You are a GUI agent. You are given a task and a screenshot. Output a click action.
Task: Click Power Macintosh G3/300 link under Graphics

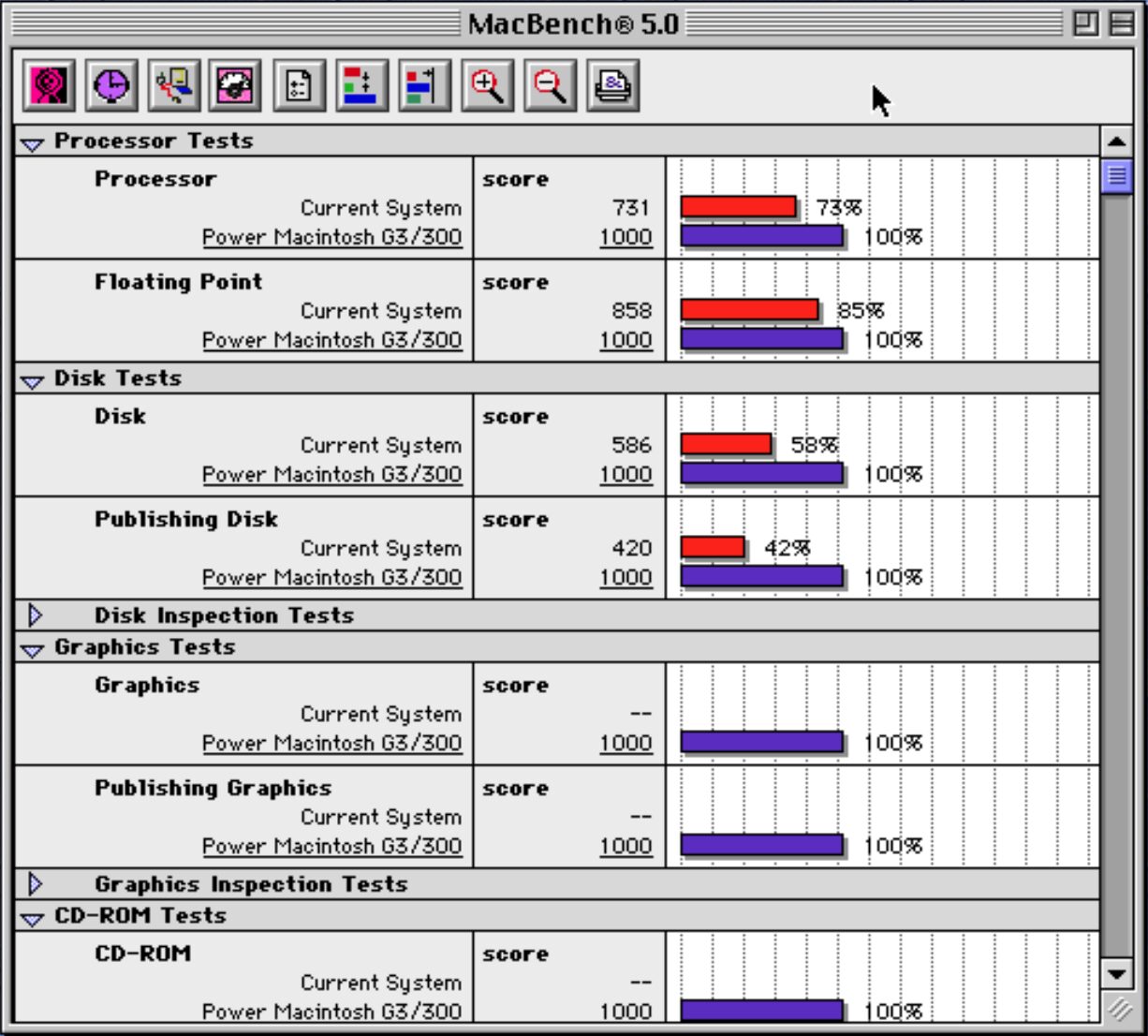click(x=332, y=744)
